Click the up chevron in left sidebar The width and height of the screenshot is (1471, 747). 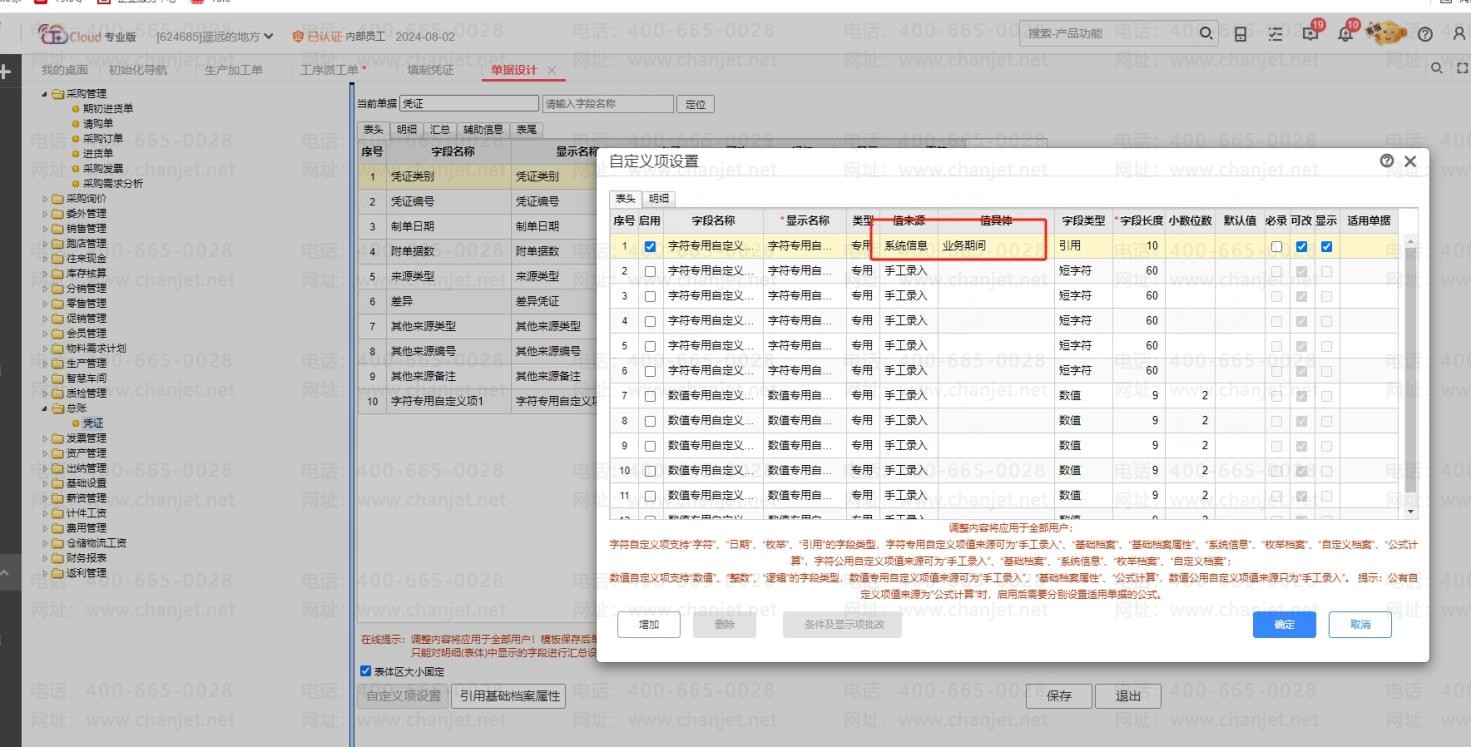coord(5,573)
